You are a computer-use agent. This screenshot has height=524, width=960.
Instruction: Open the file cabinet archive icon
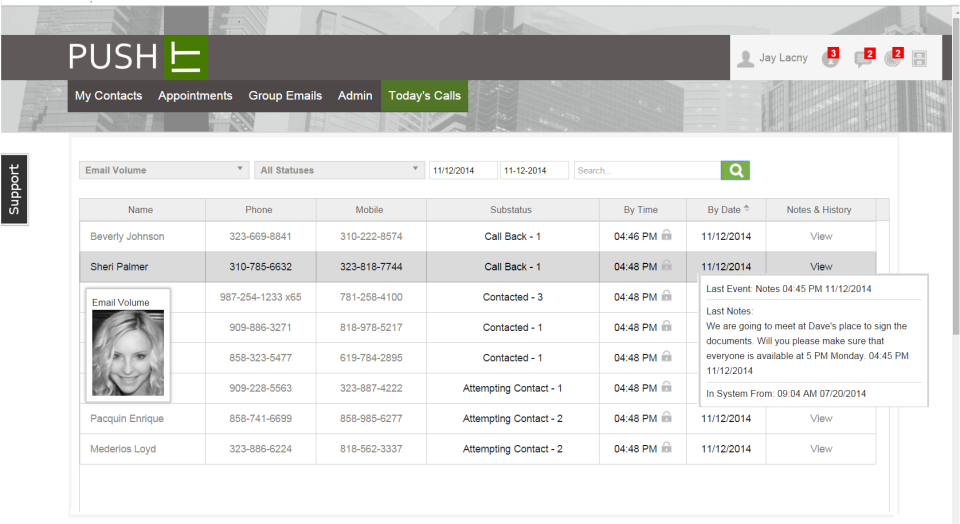[x=919, y=59]
